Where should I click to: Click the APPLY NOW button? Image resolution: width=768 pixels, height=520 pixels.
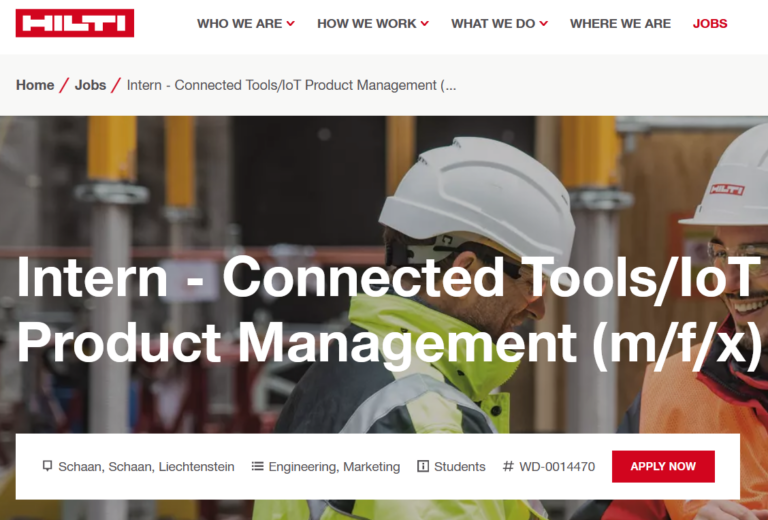point(663,466)
